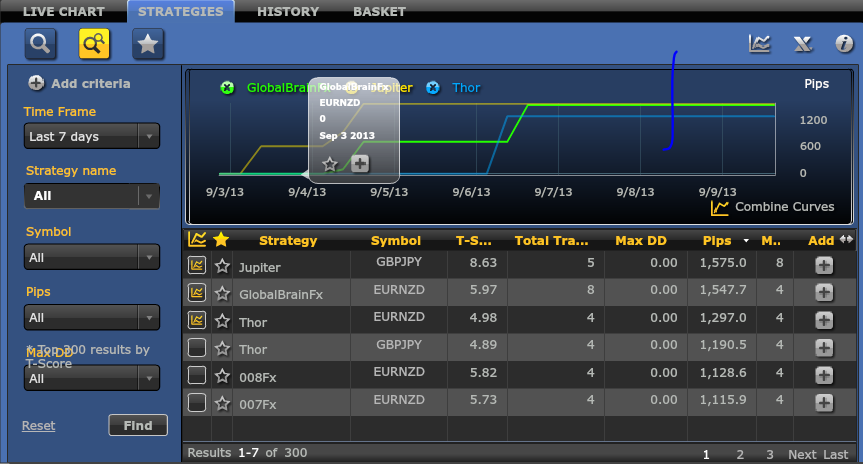The width and height of the screenshot is (863, 464).
Task: Select the yellow advanced search icon
Action: click(x=94, y=43)
